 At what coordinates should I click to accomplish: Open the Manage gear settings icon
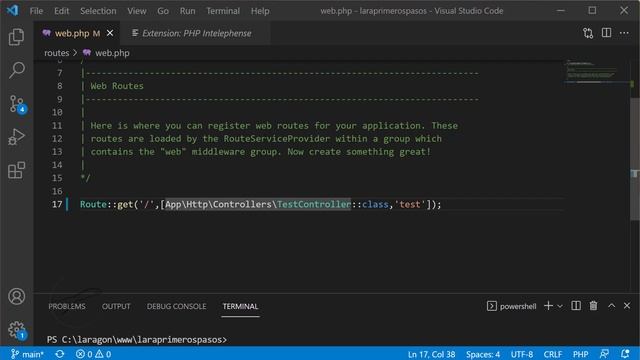point(17,330)
